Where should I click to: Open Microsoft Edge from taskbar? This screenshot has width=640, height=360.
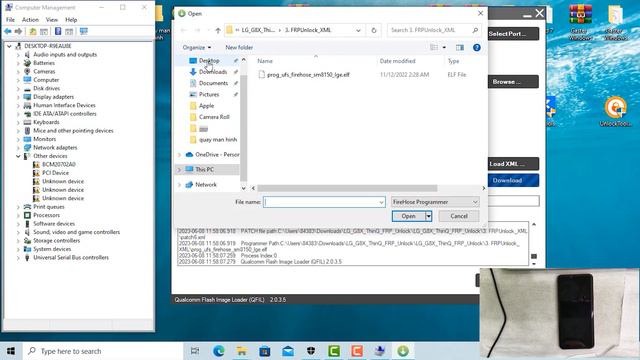pyautogui.click(x=219, y=351)
